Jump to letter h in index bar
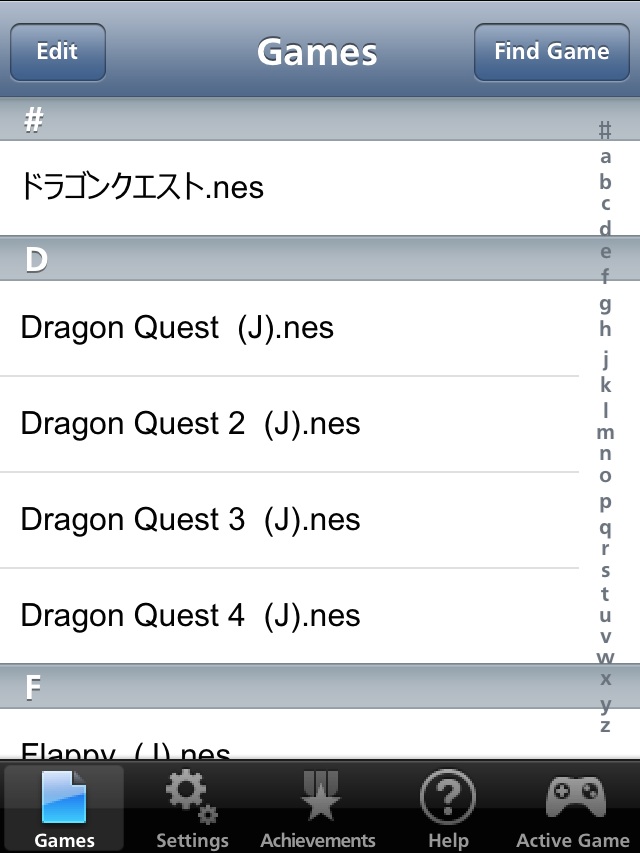This screenshot has height=853, width=640. coord(605,328)
